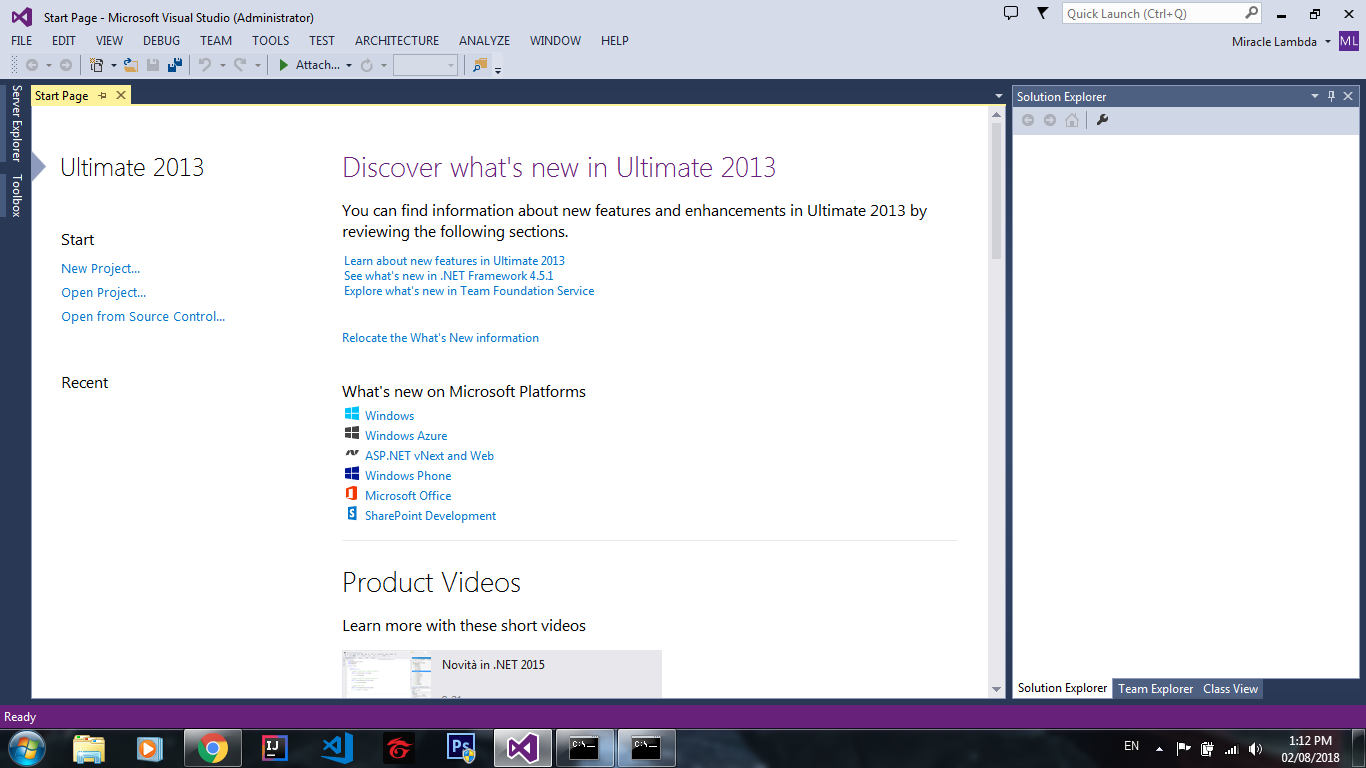Image resolution: width=1366 pixels, height=768 pixels.
Task: Click the Solution Explorer Home icon
Action: tap(1072, 120)
